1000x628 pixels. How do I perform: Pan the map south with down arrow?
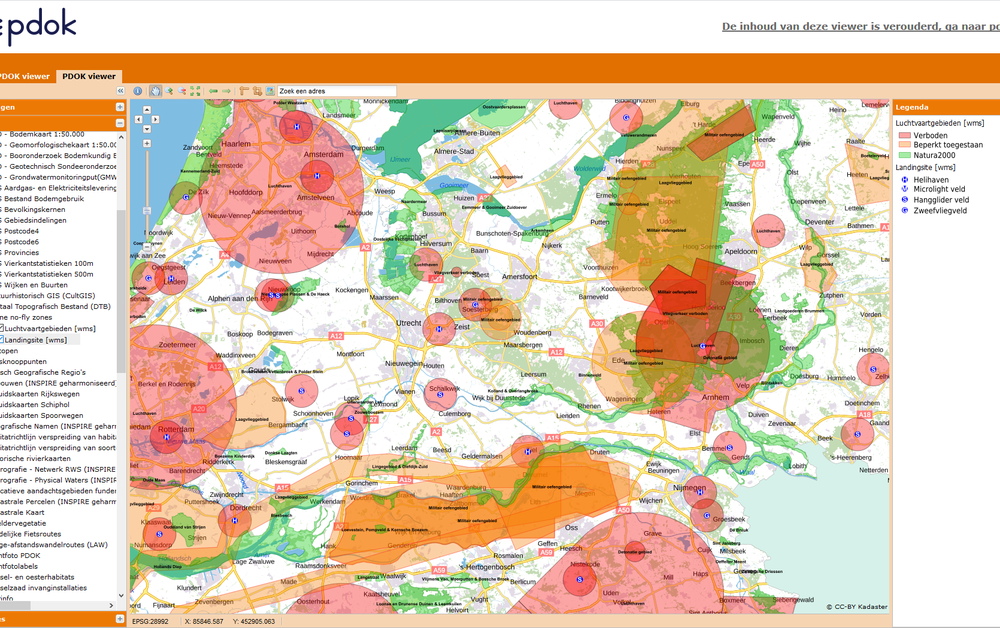[147, 129]
